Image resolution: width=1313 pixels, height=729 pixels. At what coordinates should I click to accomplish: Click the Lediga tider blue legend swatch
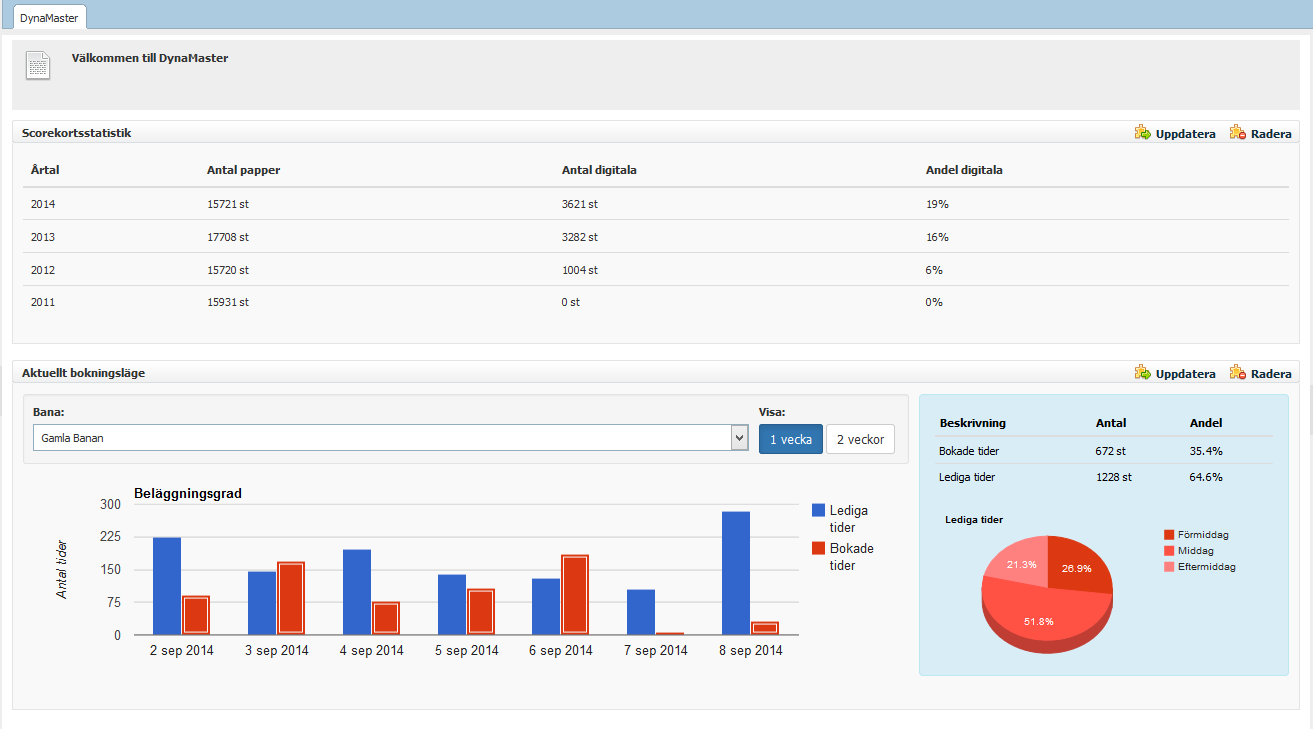818,510
